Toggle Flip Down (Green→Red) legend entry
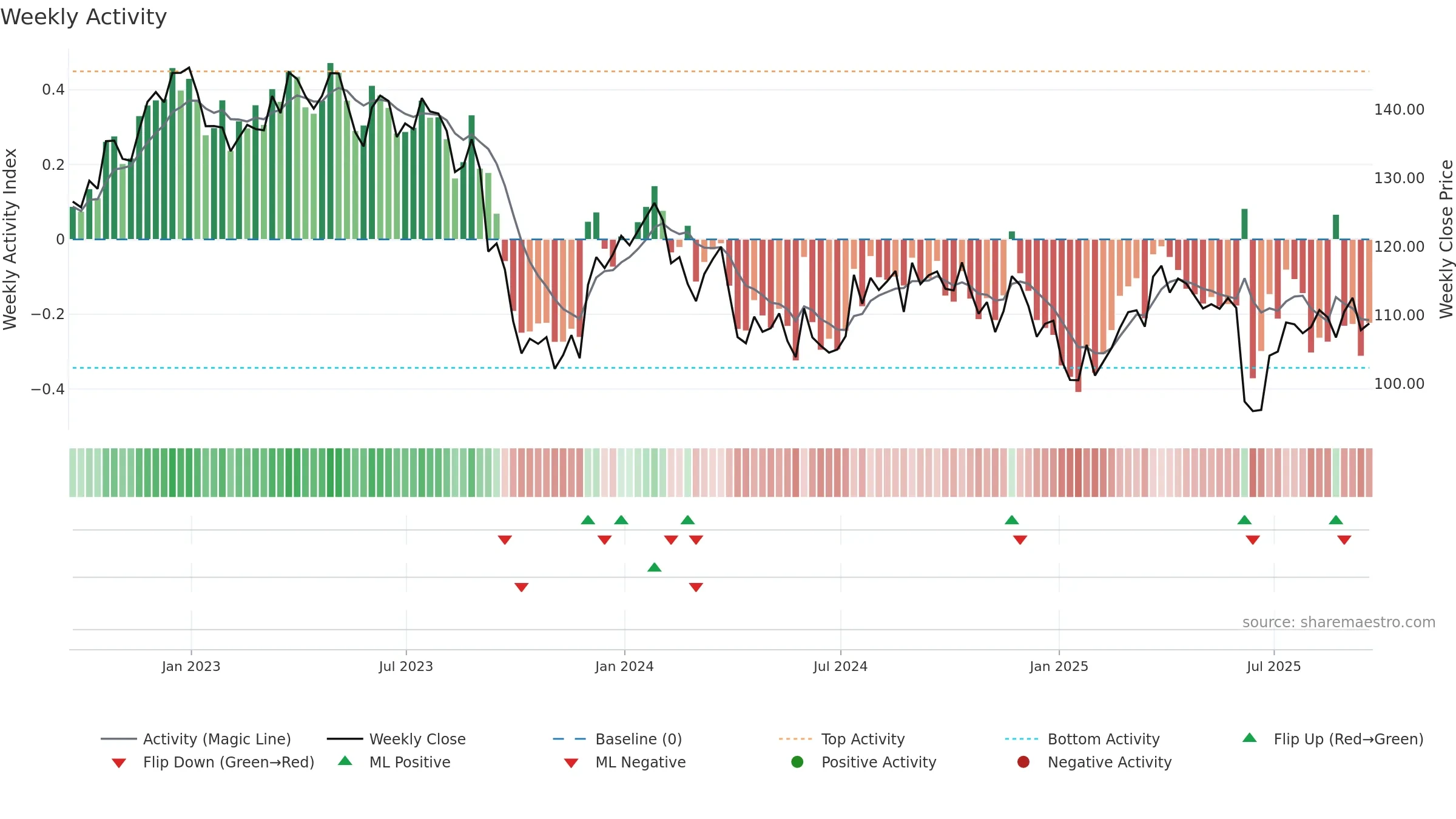The image size is (1456, 819). [213, 762]
